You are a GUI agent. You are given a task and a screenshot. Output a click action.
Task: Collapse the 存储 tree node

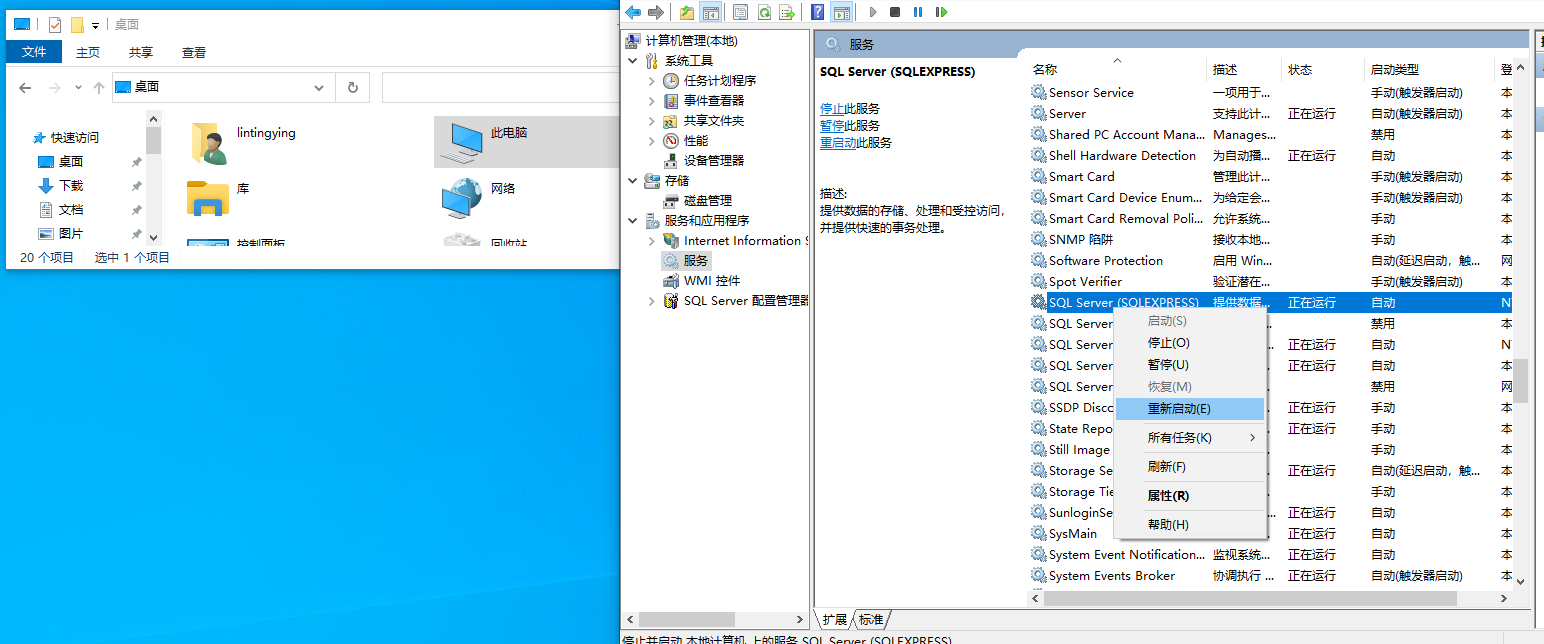tap(633, 181)
